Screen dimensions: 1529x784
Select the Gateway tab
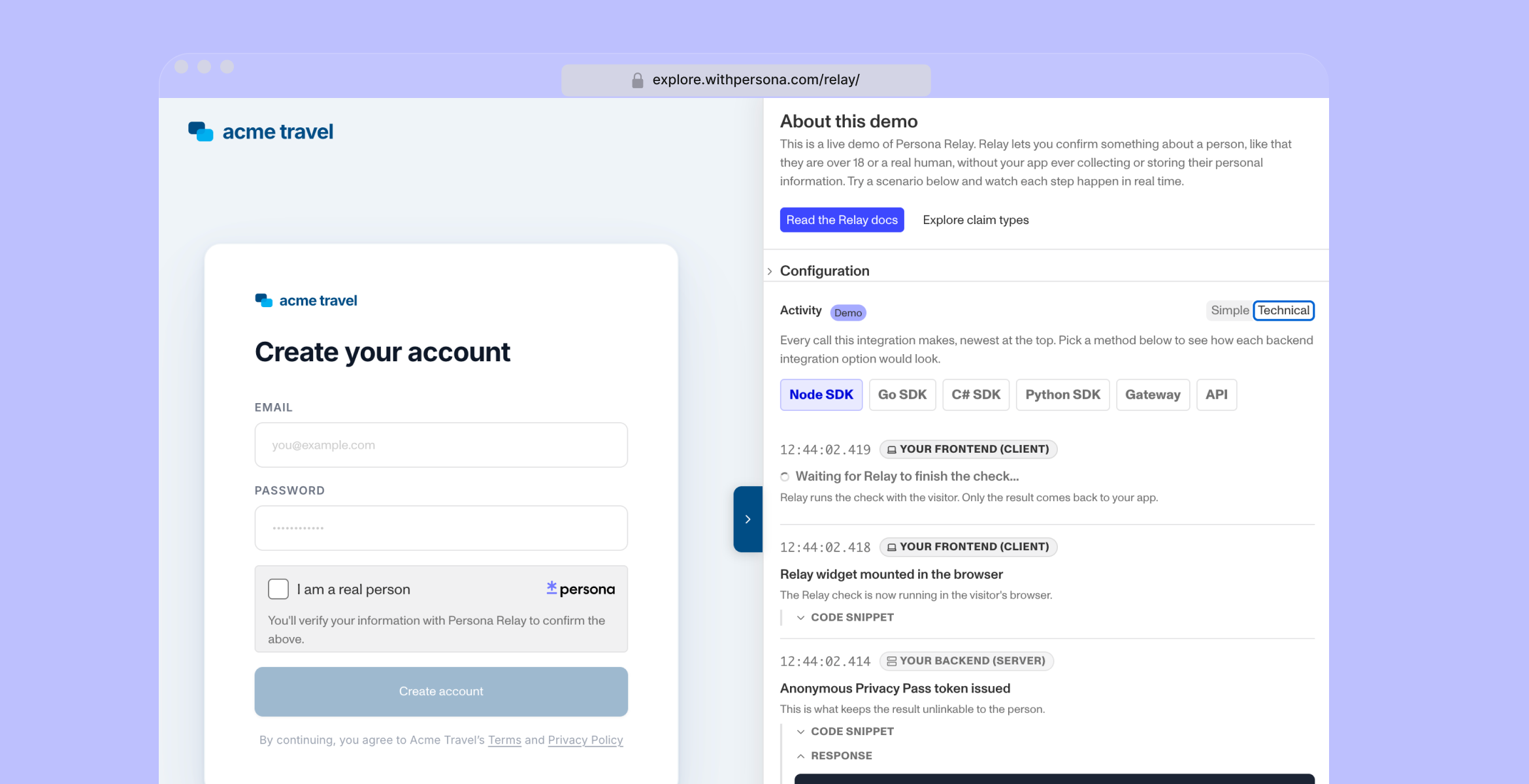tap(1153, 395)
